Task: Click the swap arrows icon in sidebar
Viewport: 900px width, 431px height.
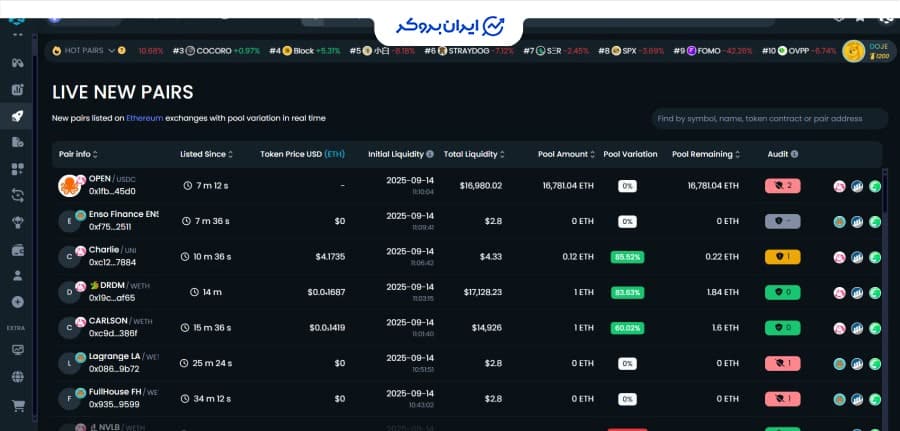Action: pyautogui.click(x=17, y=195)
